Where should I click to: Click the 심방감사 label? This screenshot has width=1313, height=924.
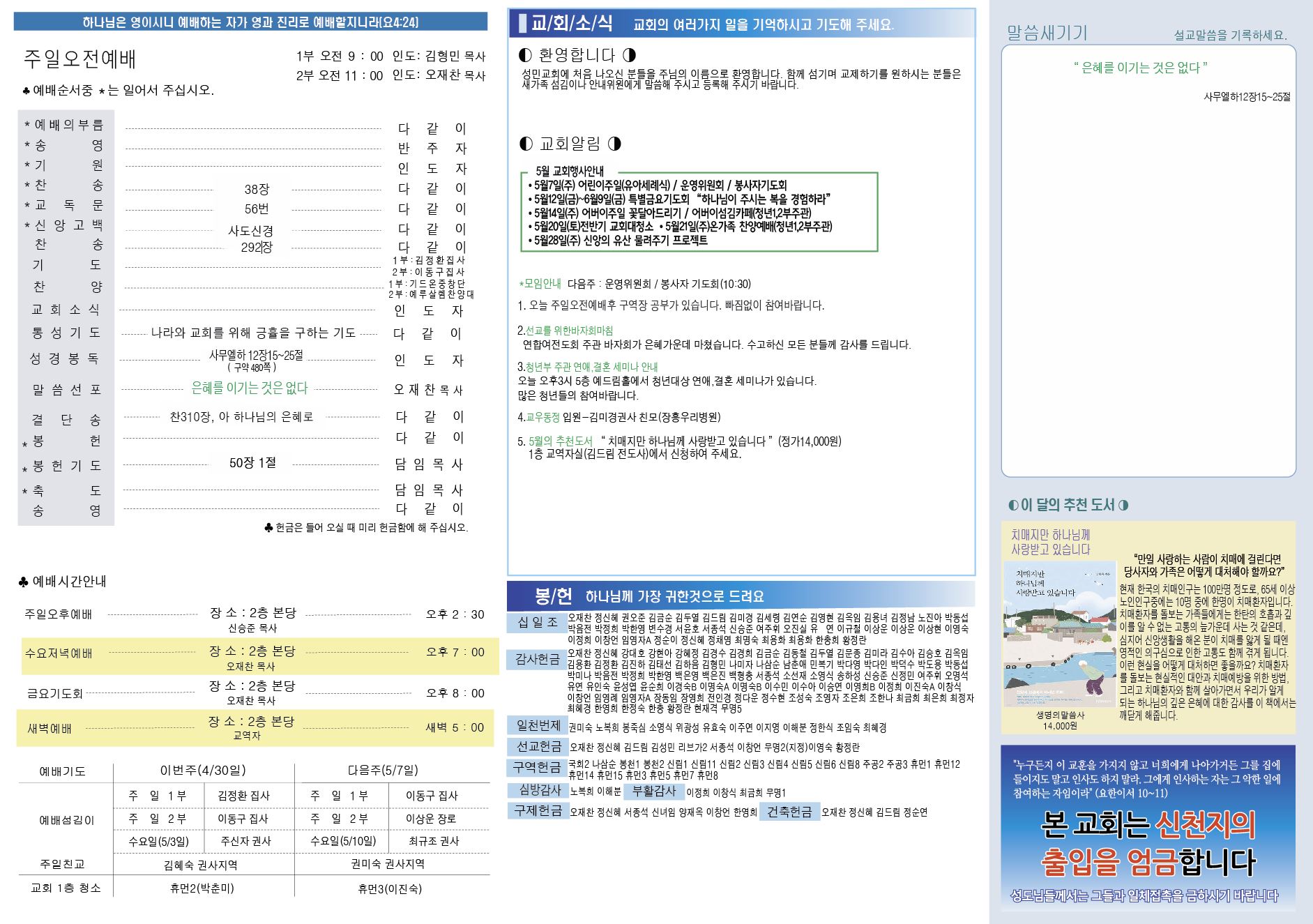click(539, 790)
